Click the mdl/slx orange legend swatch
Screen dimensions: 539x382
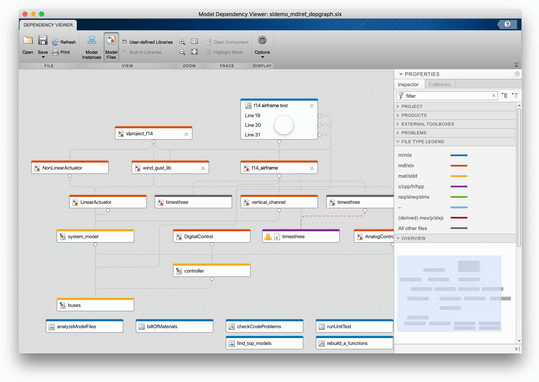click(x=459, y=166)
